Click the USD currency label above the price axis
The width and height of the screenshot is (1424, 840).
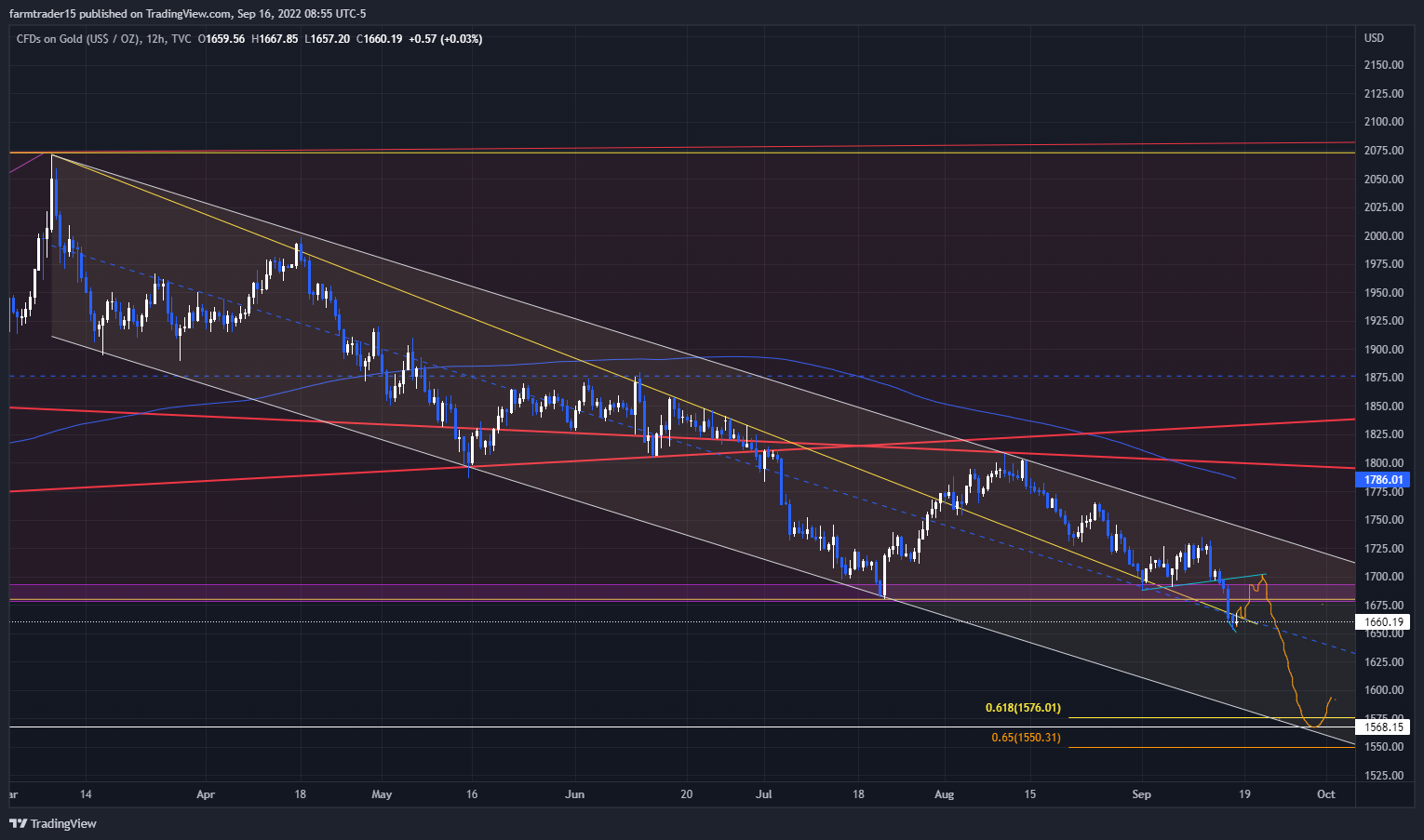1374,38
